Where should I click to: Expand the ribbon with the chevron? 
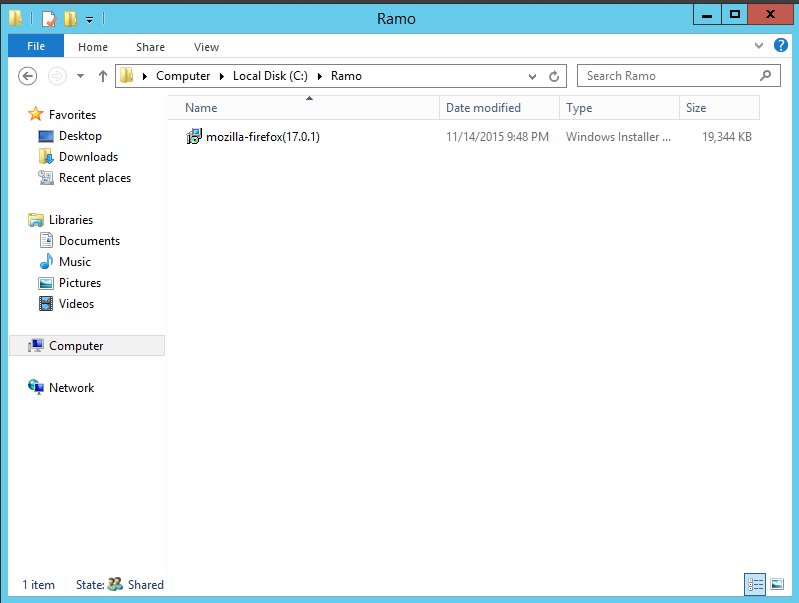pyautogui.click(x=759, y=45)
